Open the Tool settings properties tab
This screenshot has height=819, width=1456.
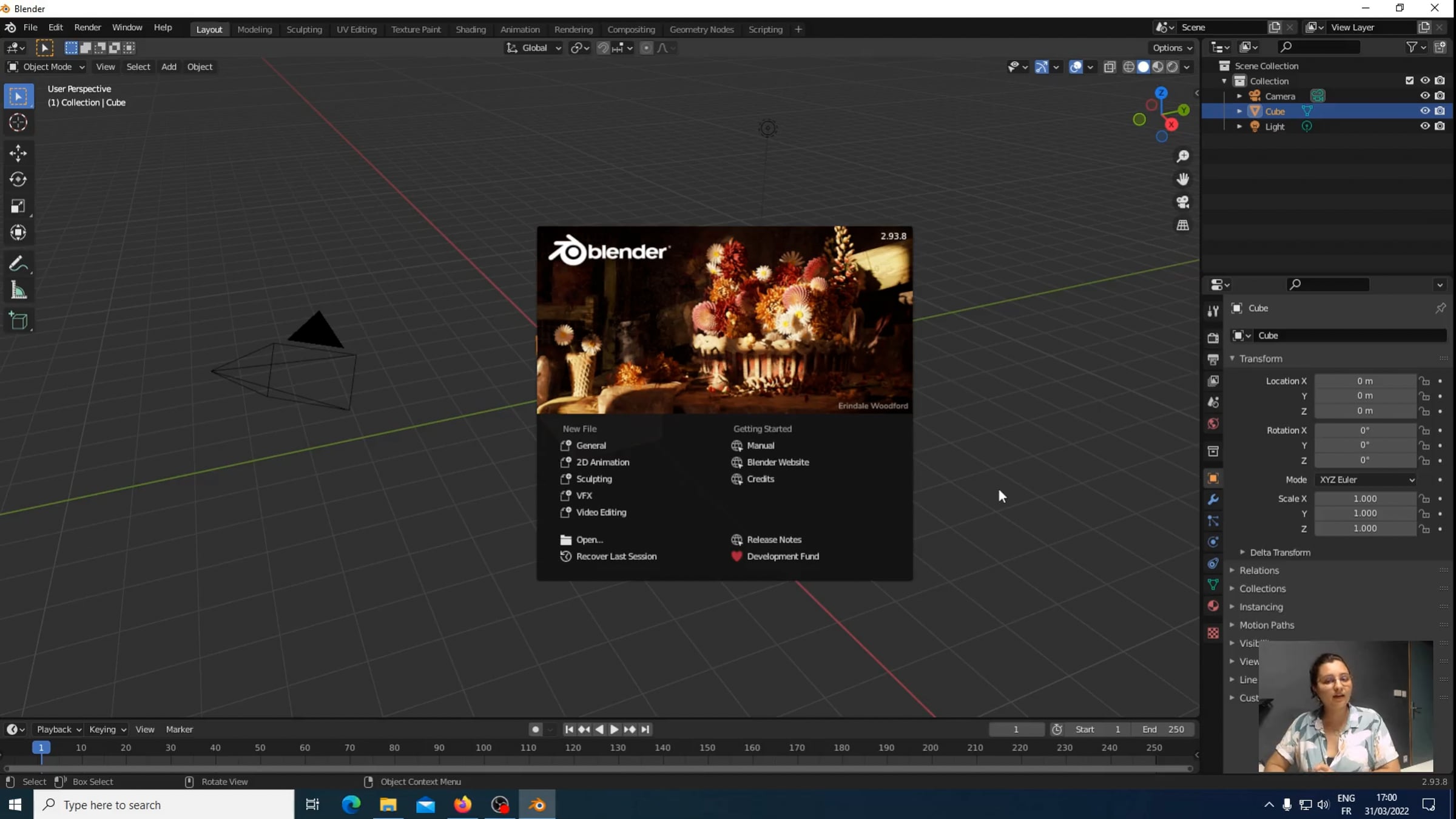[1213, 311]
